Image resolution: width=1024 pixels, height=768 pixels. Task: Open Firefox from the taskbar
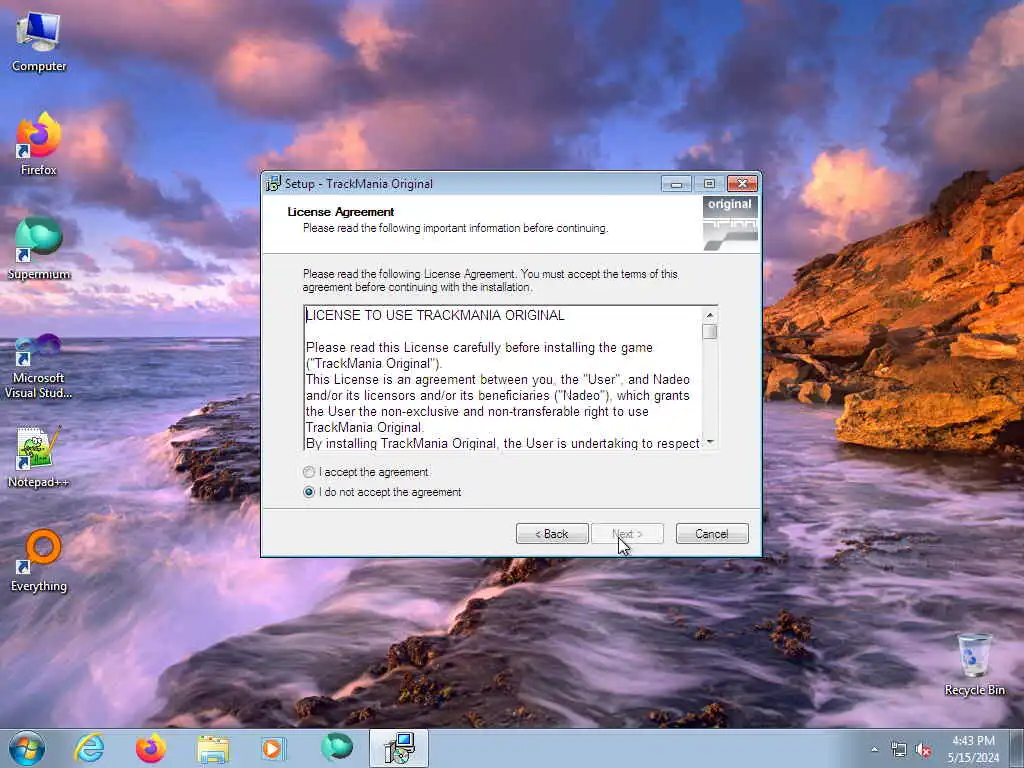(x=151, y=748)
